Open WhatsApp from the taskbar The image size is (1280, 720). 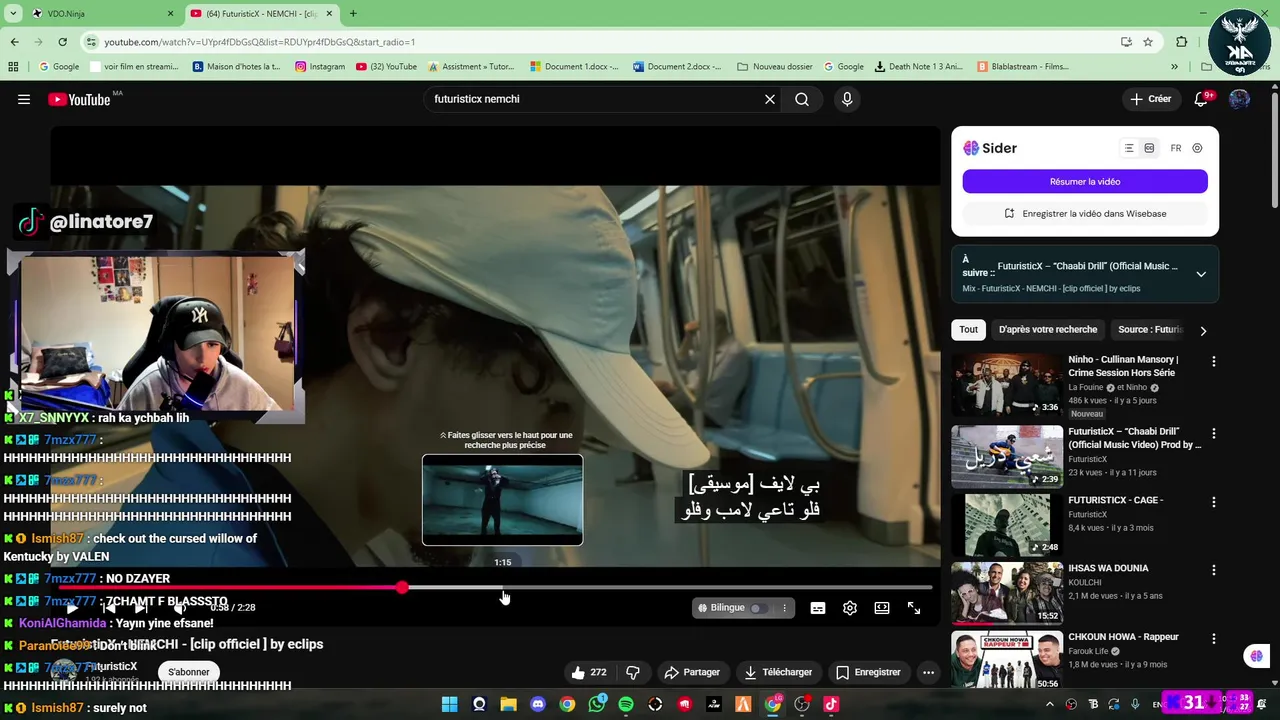(x=597, y=704)
